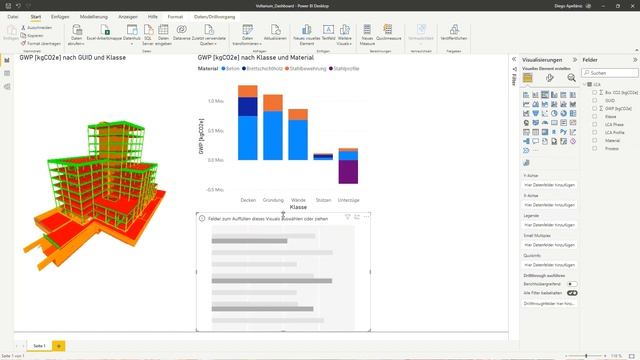Click Veröffentlichen in the ribbon
This screenshot has height=360, width=640.
454,33
